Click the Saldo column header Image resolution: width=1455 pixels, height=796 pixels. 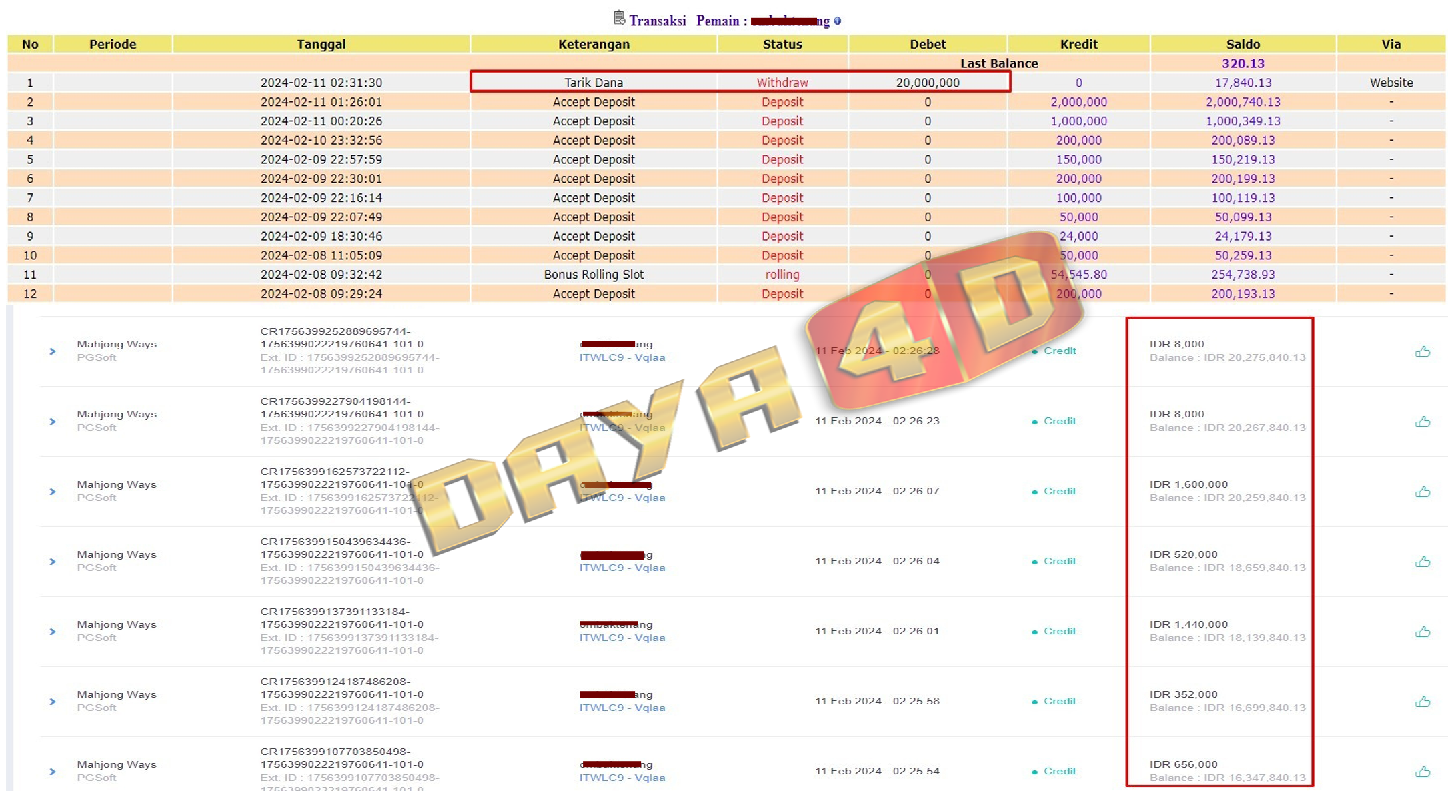(x=1243, y=44)
